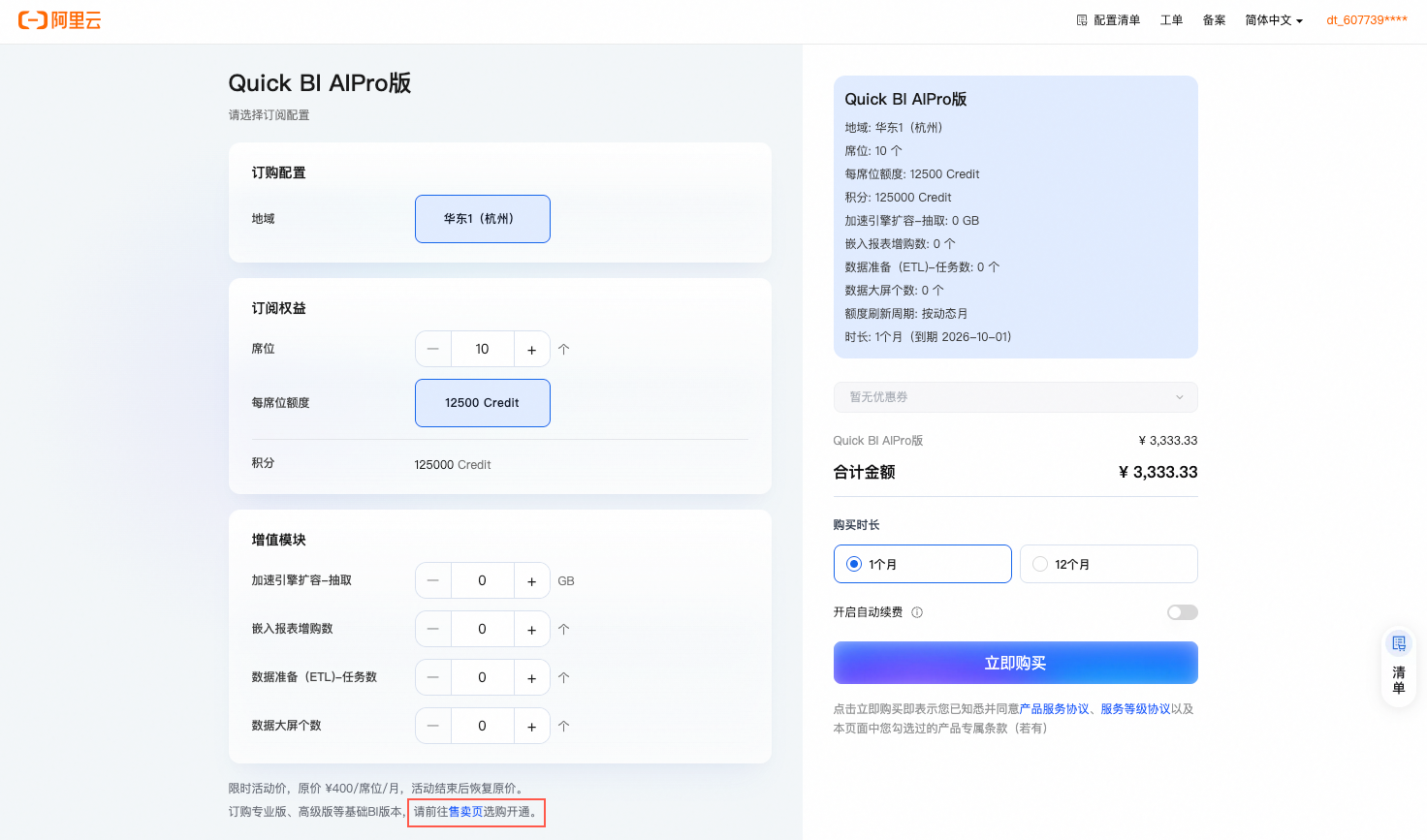Toggle 开启自动续费 auto-renewal switch

click(x=1183, y=612)
